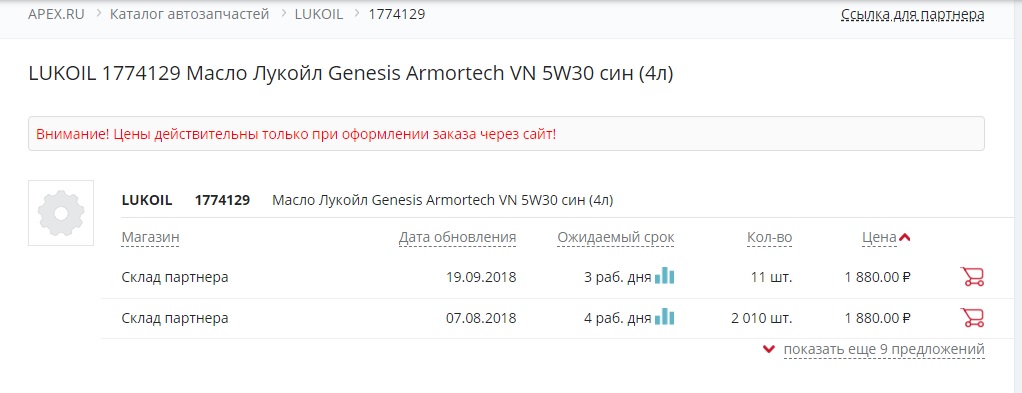
Task: Open APEX.RU breadcrumb home link
Action: point(56,14)
